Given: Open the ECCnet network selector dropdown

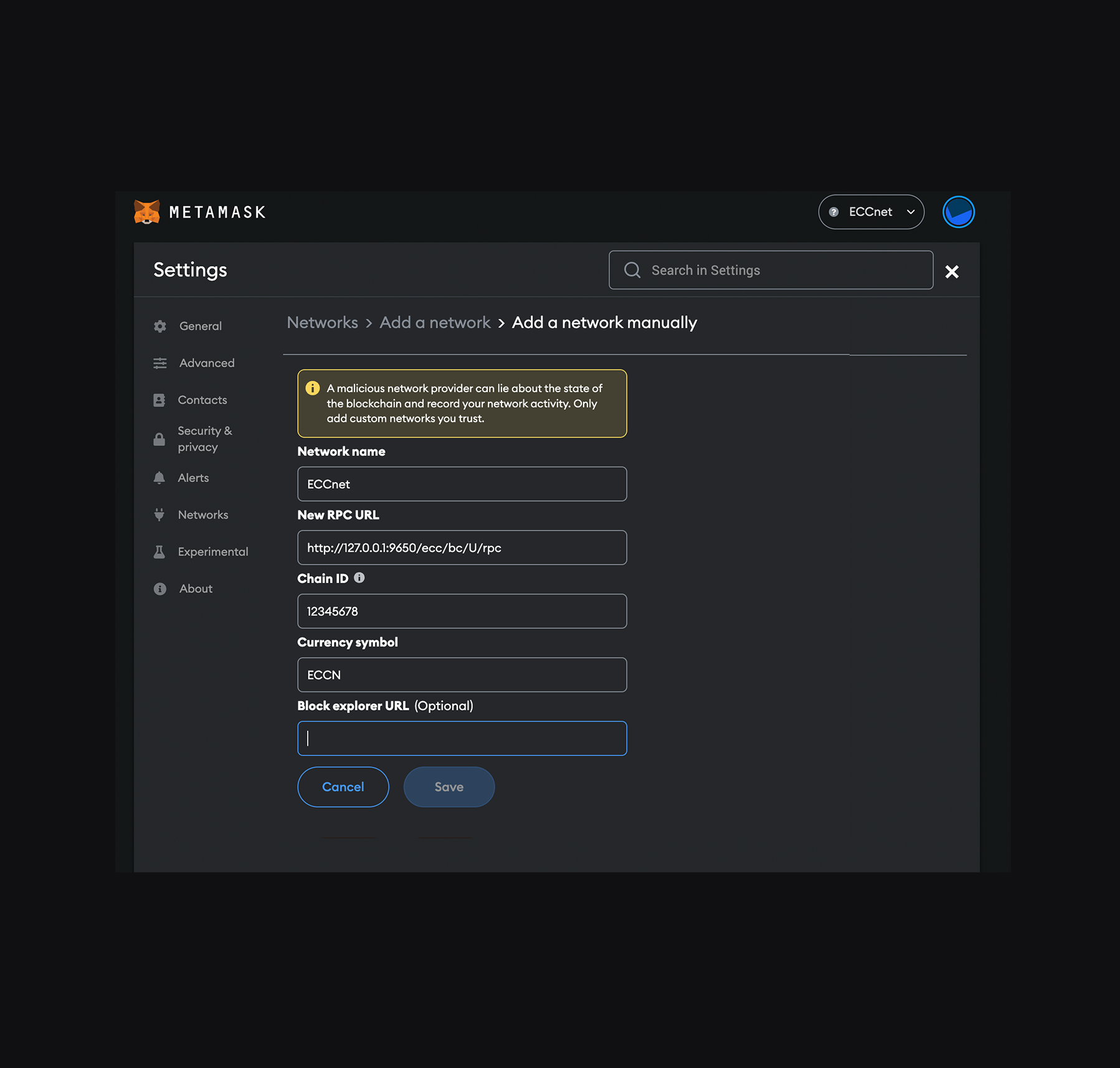Looking at the screenshot, I should (x=871, y=212).
